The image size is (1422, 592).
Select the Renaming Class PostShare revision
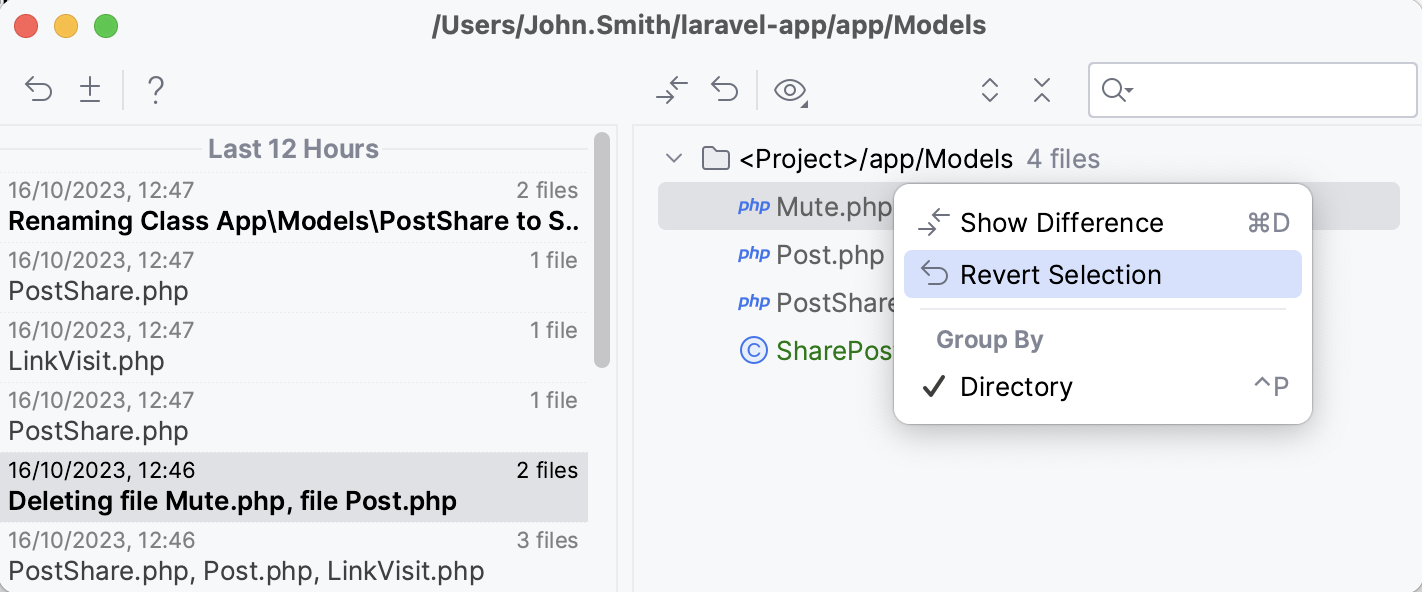pyautogui.click(x=294, y=207)
